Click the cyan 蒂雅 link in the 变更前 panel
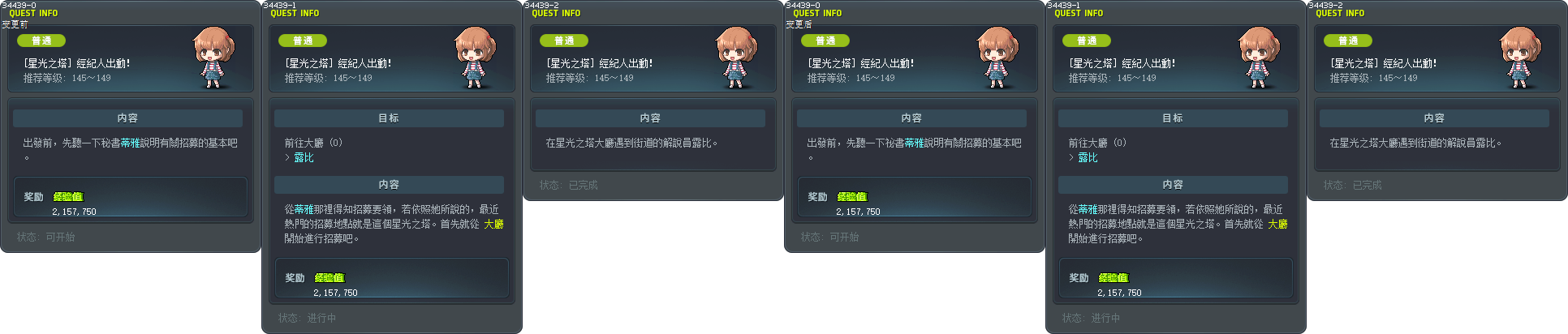This screenshot has height=334, width=1568. click(130, 143)
